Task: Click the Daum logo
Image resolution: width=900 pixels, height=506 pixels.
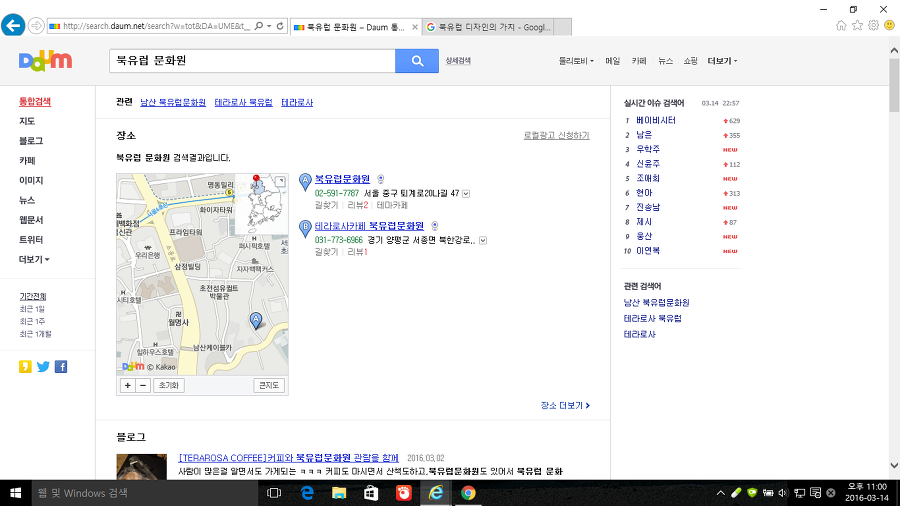Action: [x=45, y=61]
